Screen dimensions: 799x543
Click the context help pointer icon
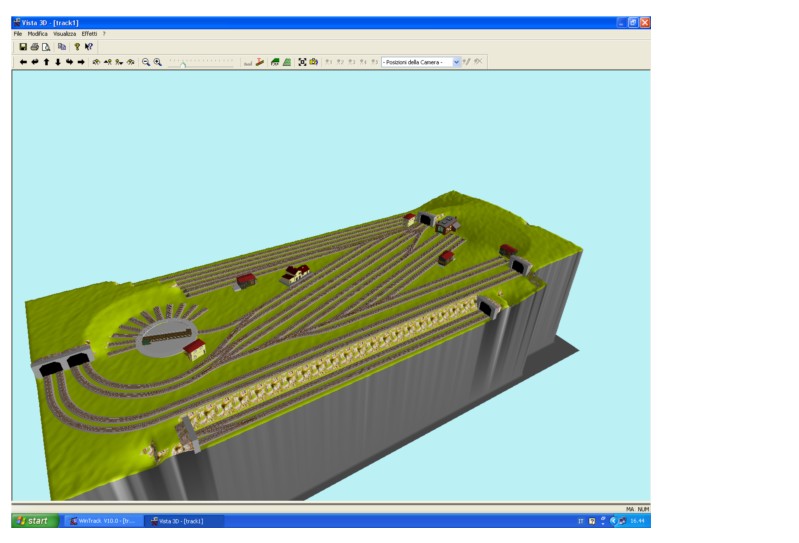pyautogui.click(x=89, y=47)
